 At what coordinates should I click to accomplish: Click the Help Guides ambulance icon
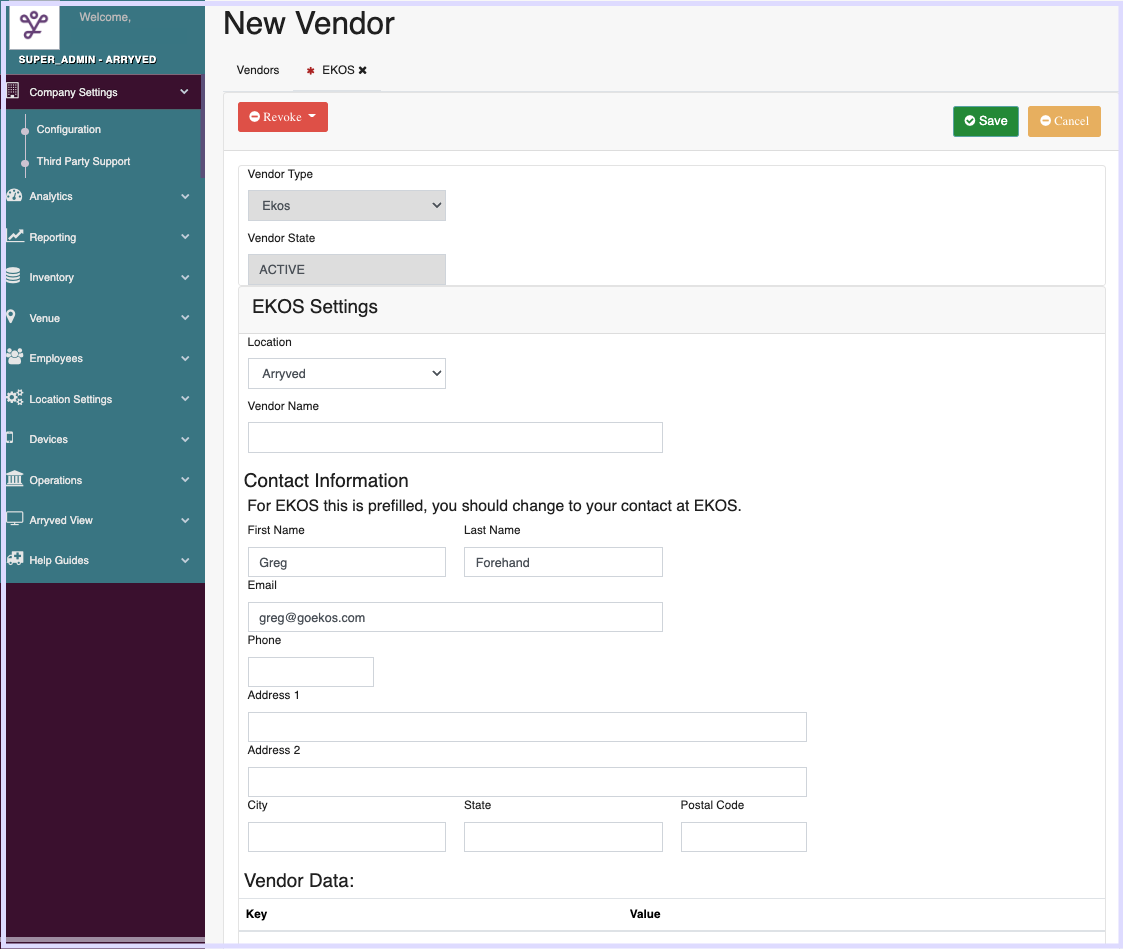pyautogui.click(x=14, y=559)
